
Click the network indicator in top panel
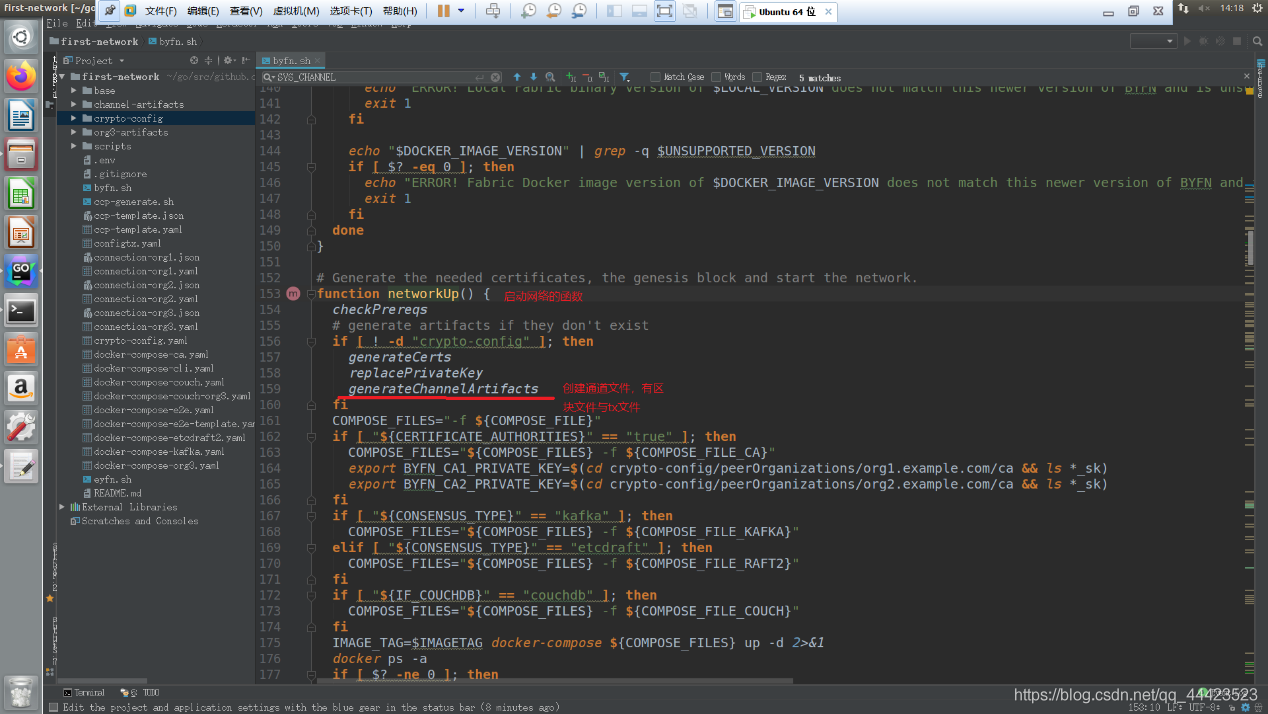click(1184, 8)
